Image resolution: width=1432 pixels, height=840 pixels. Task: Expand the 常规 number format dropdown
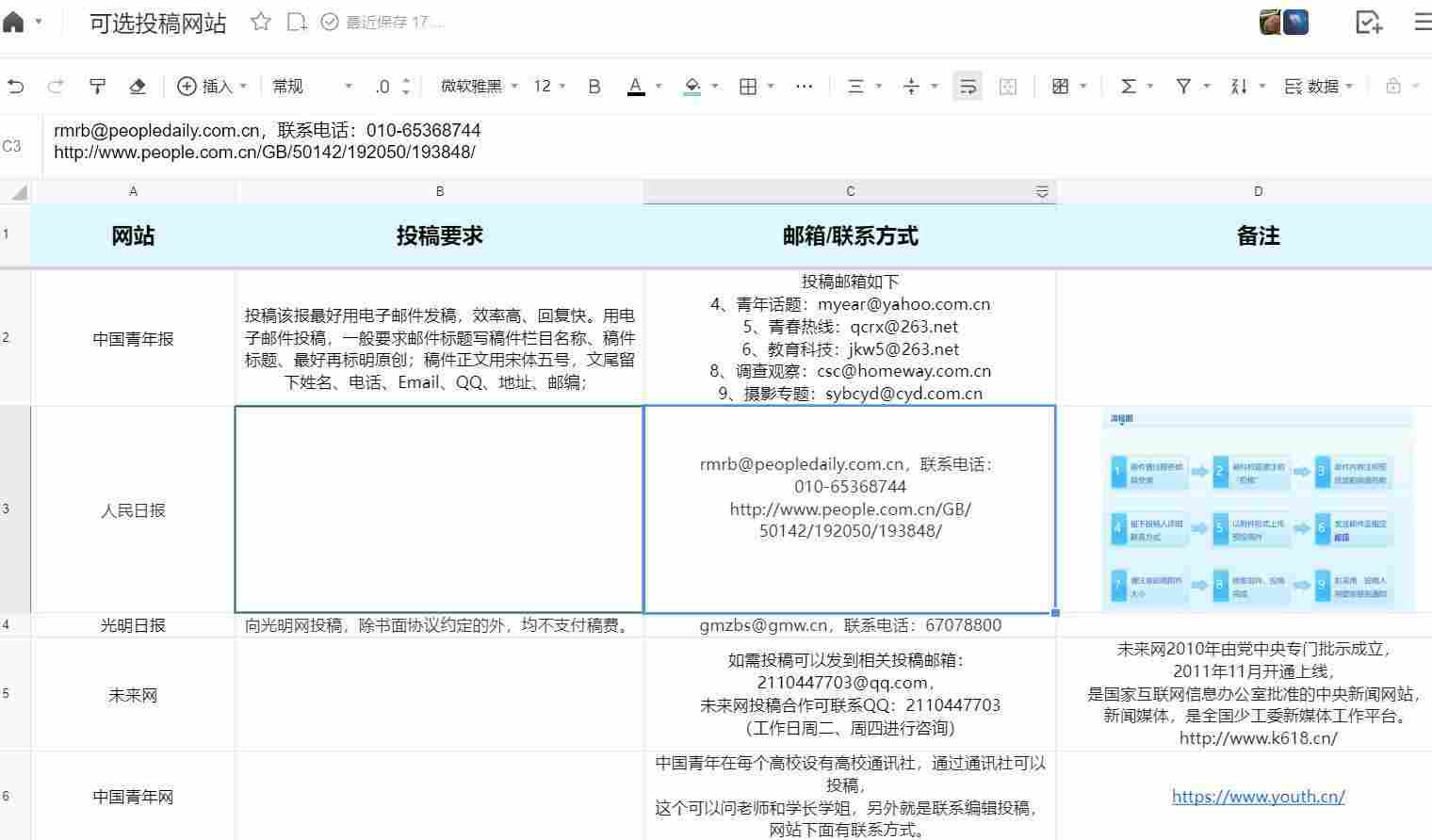point(312,87)
